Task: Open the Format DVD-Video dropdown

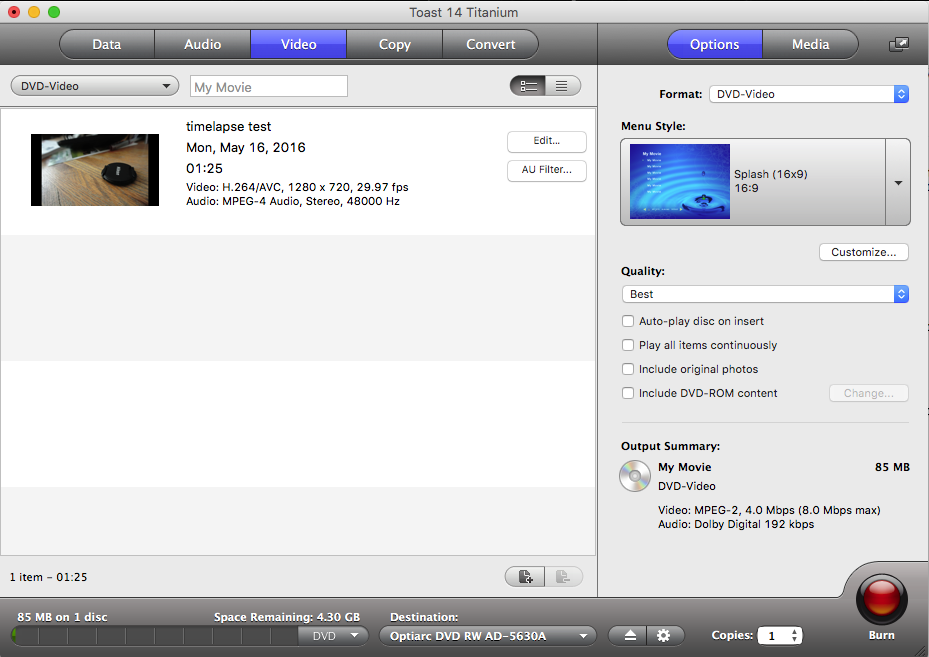Action: click(809, 94)
